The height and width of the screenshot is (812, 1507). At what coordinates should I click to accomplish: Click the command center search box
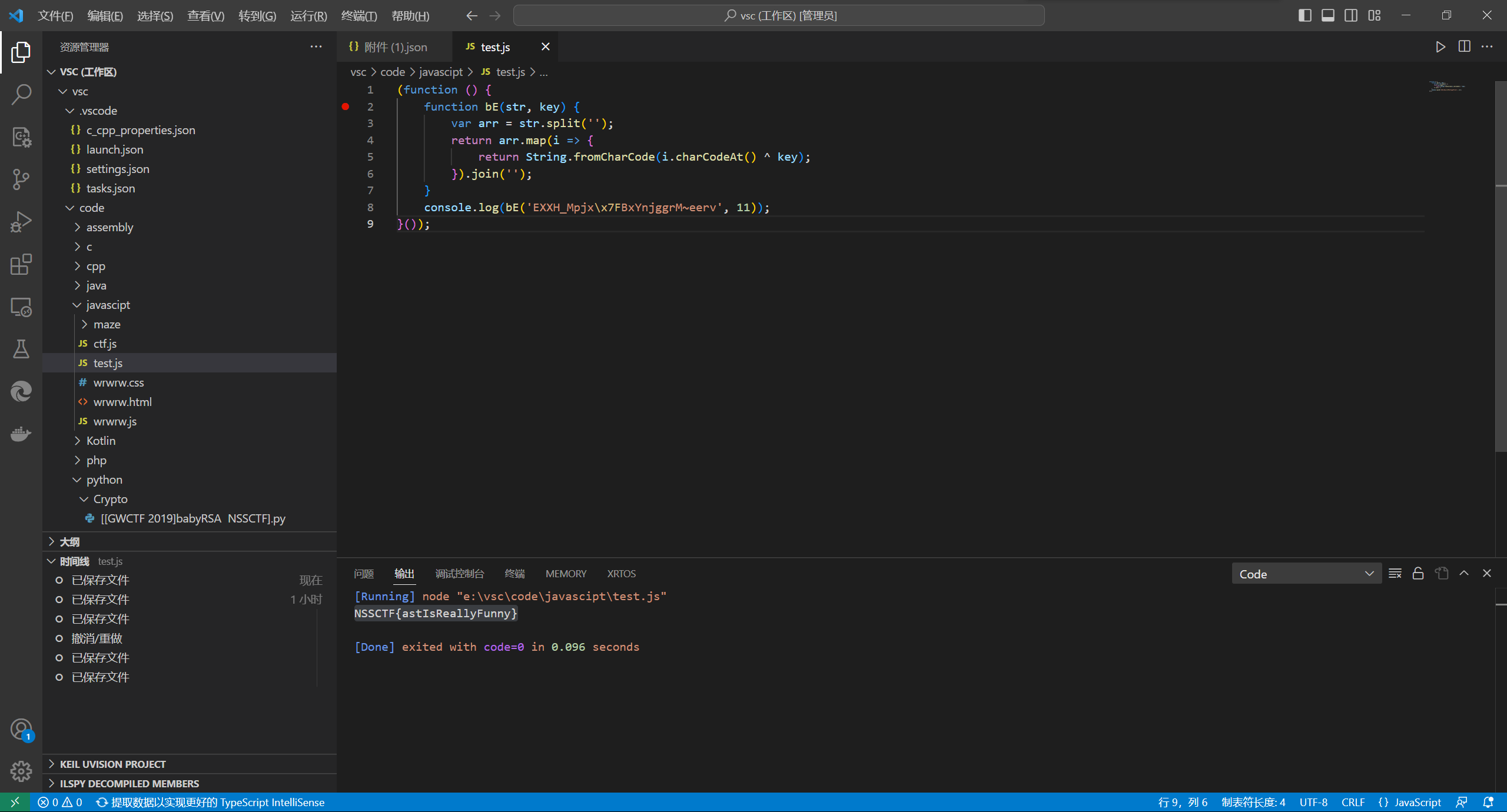coord(778,15)
